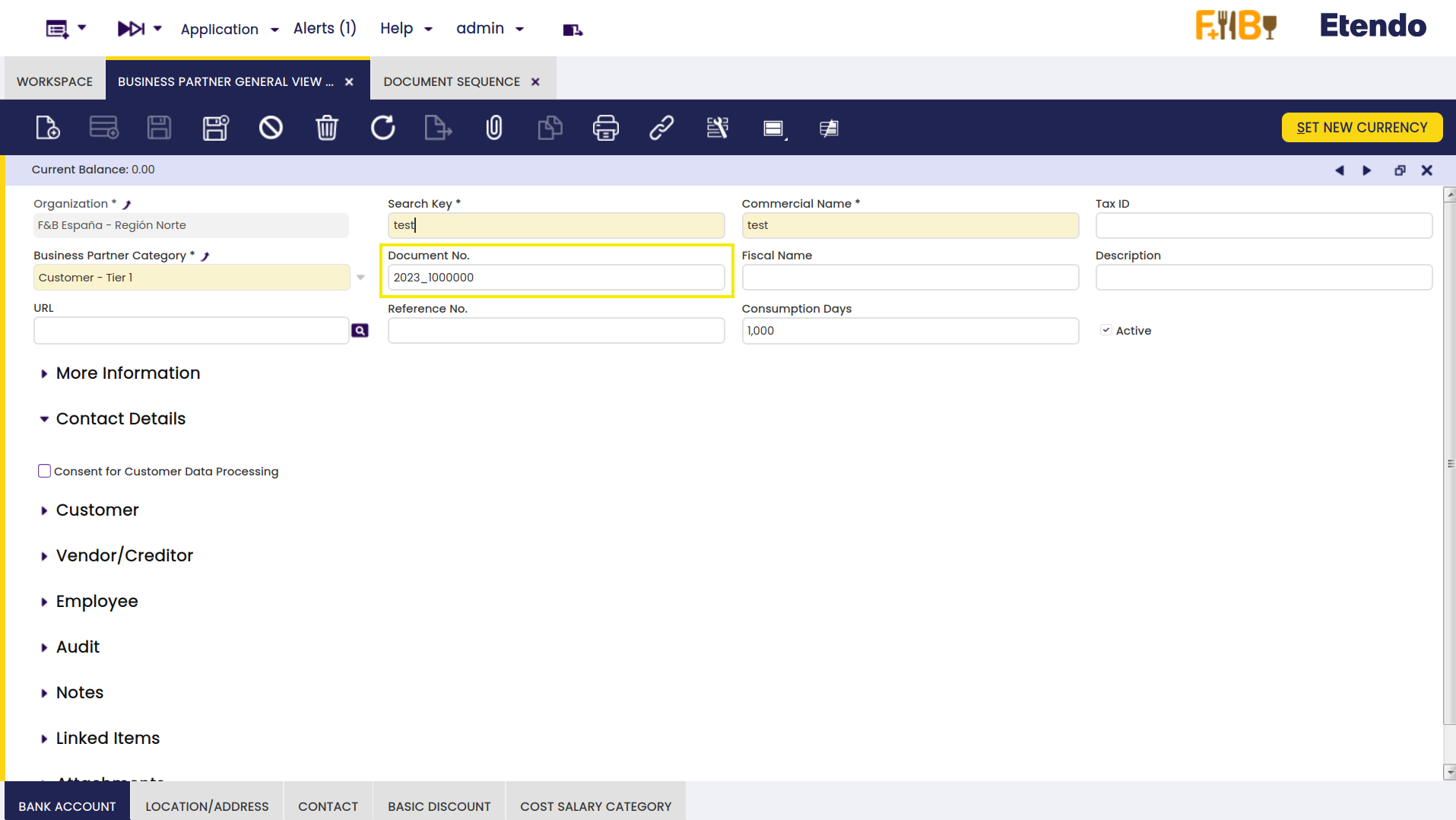Click the Undo/Cancel changes icon
Screen dimensions: 1456x820
(271, 128)
